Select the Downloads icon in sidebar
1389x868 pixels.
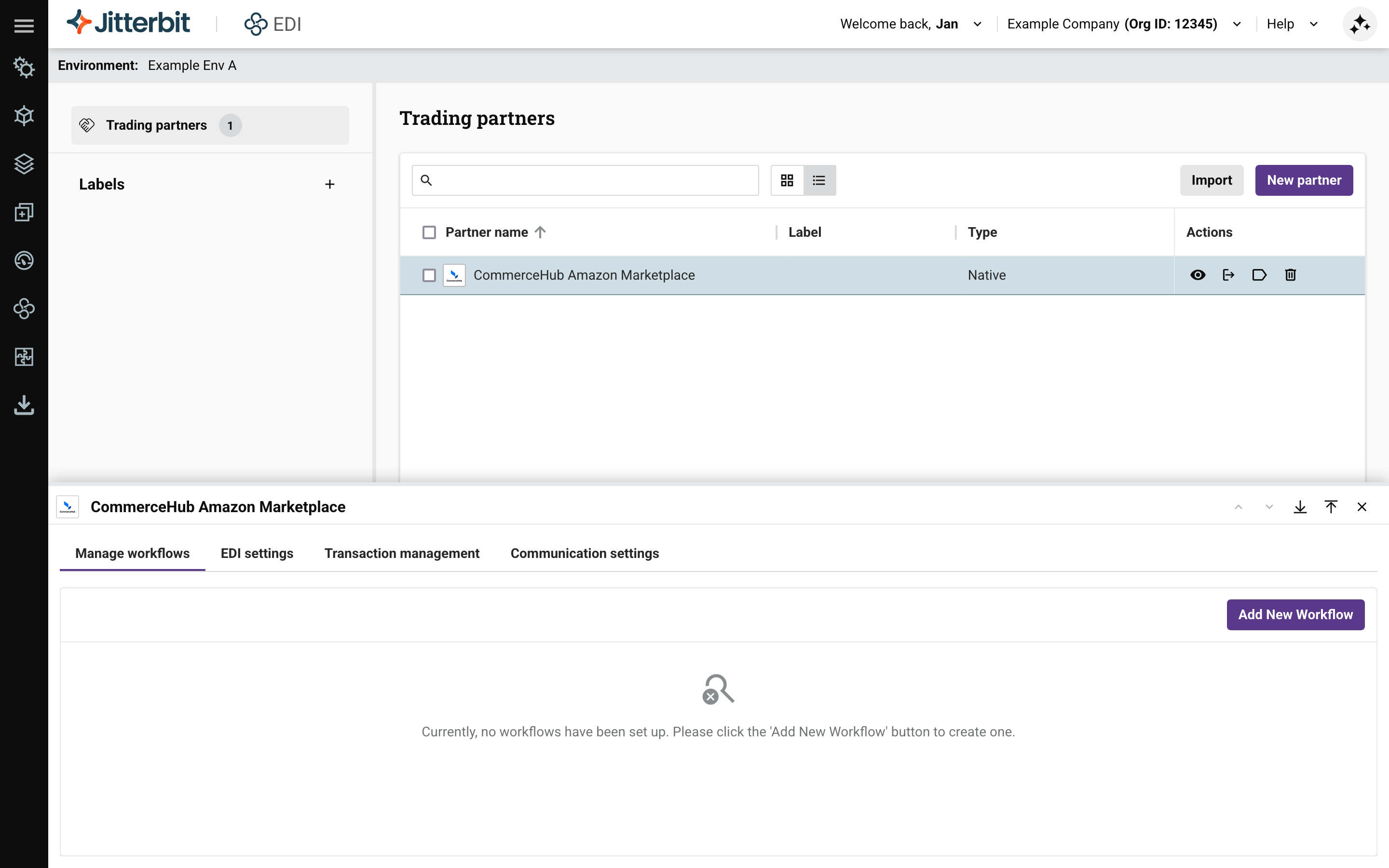point(24,405)
